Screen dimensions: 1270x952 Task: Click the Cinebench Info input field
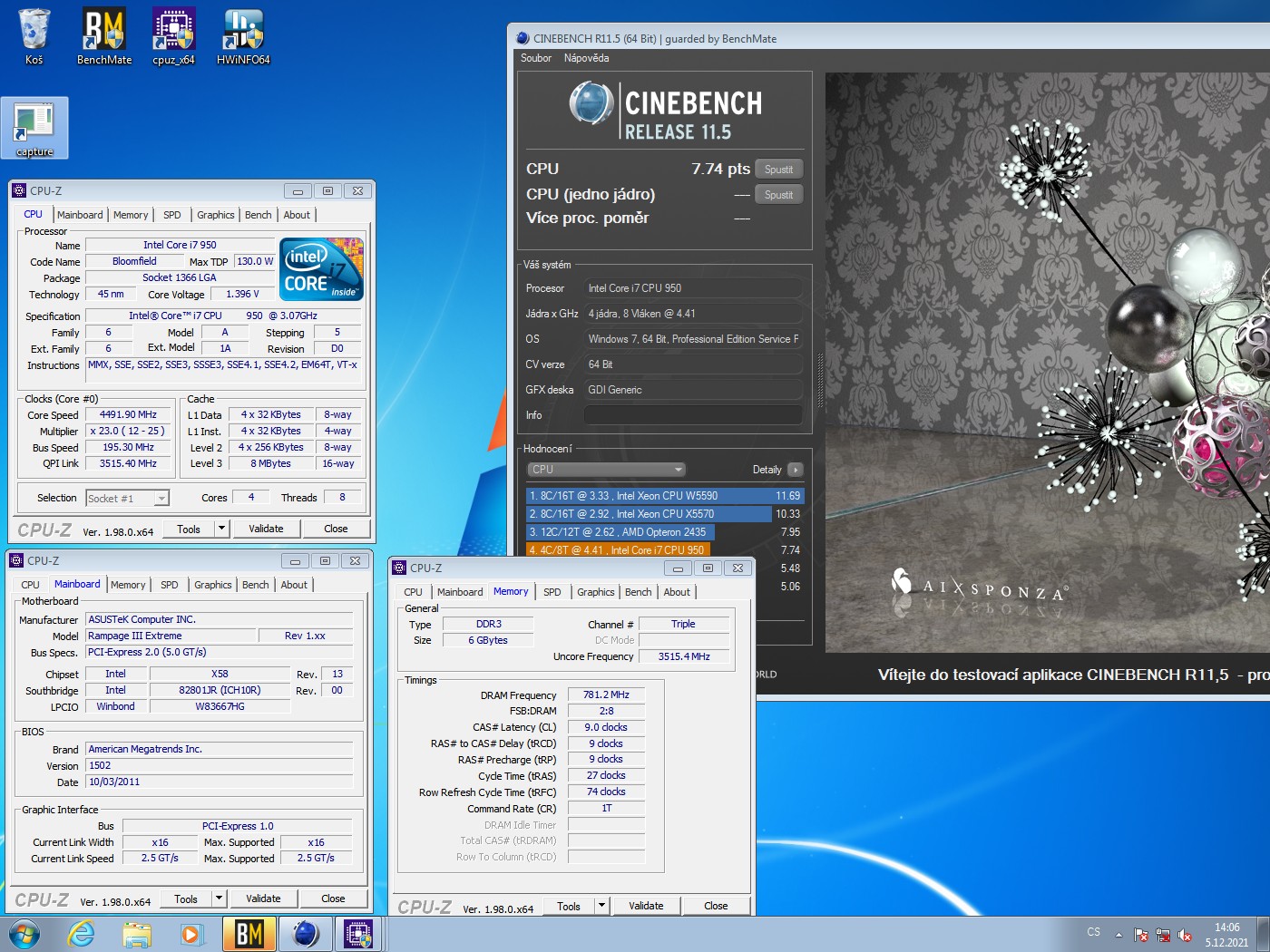pos(693,415)
